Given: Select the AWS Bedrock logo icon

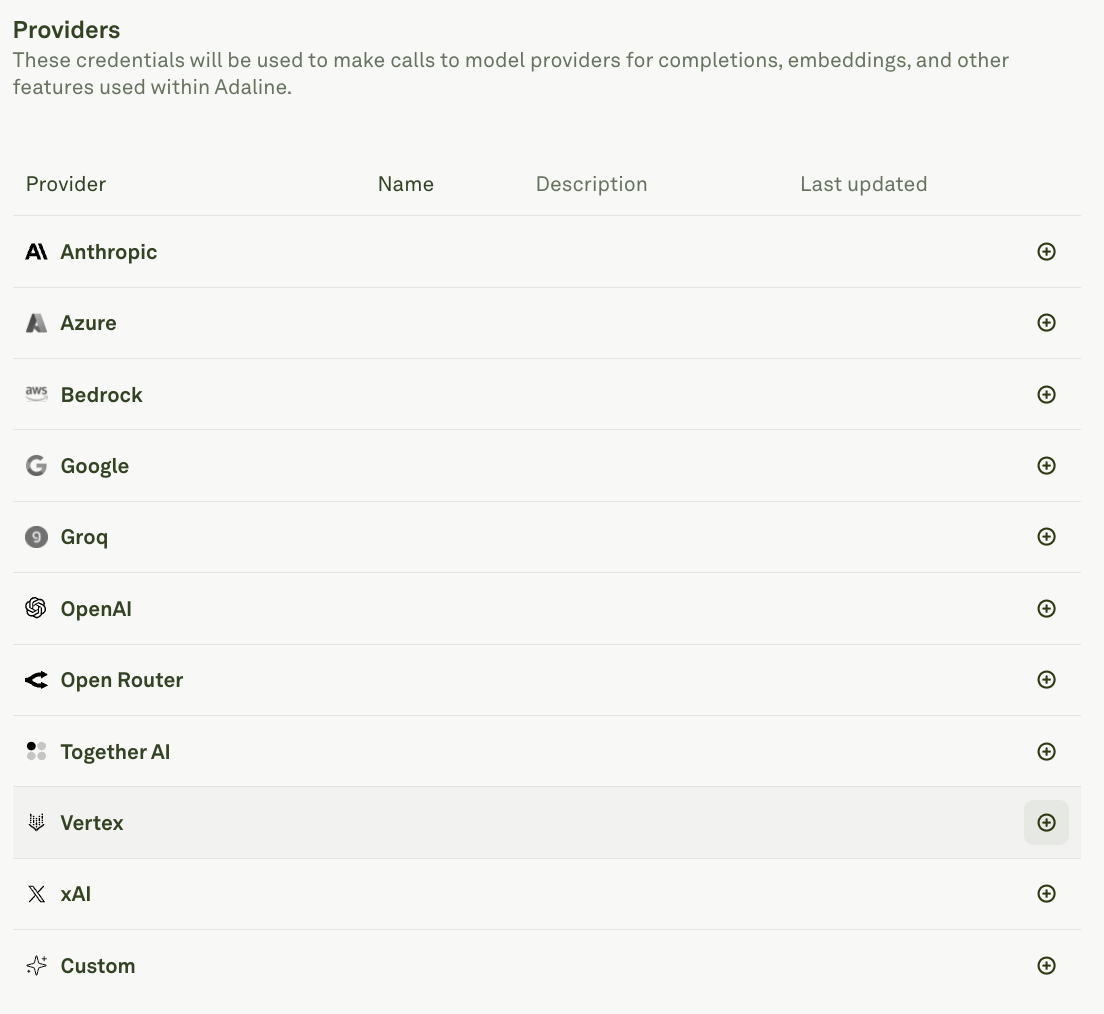Looking at the screenshot, I should [x=36, y=394].
